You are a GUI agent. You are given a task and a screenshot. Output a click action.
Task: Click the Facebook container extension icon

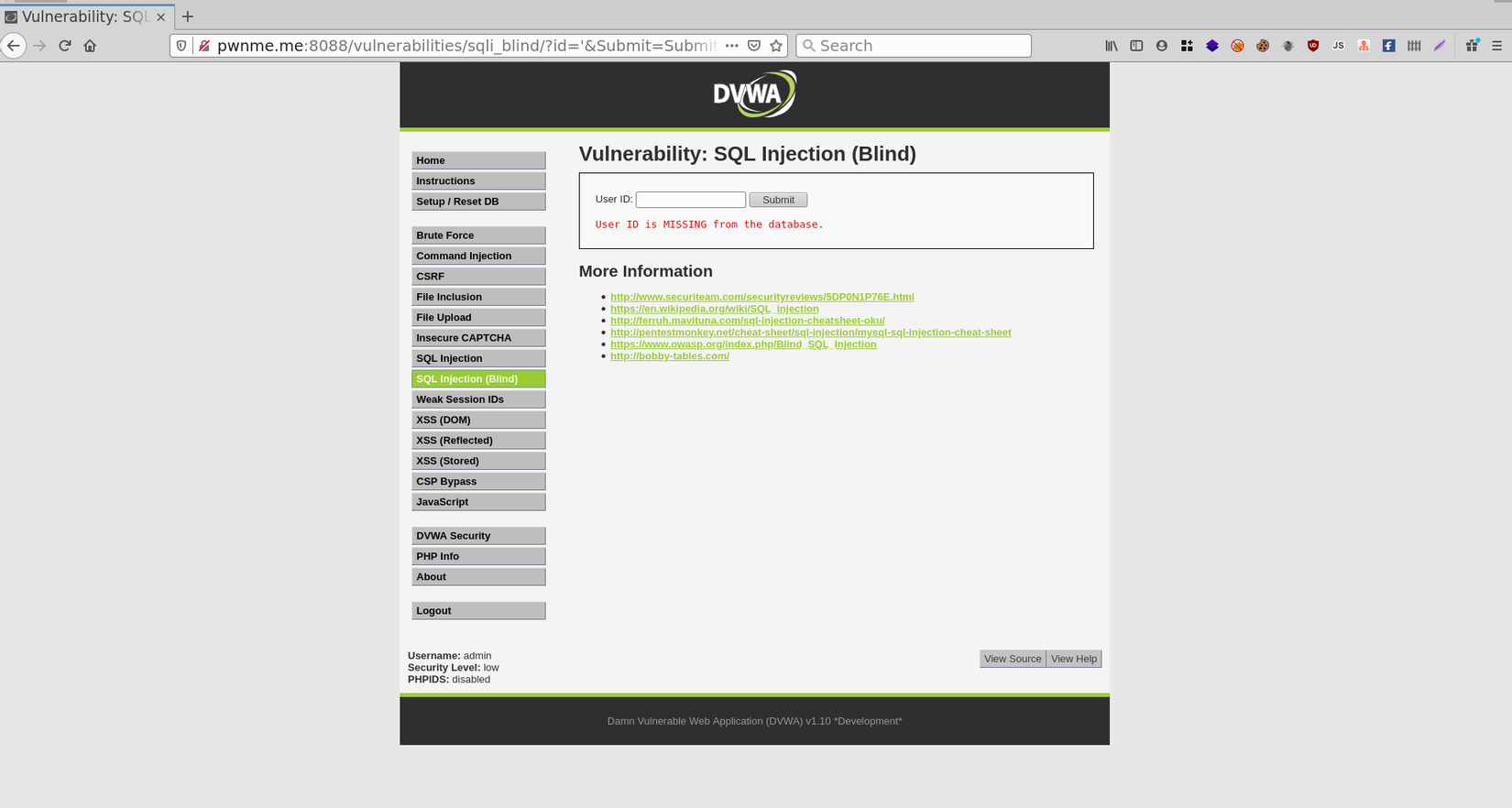point(1389,46)
